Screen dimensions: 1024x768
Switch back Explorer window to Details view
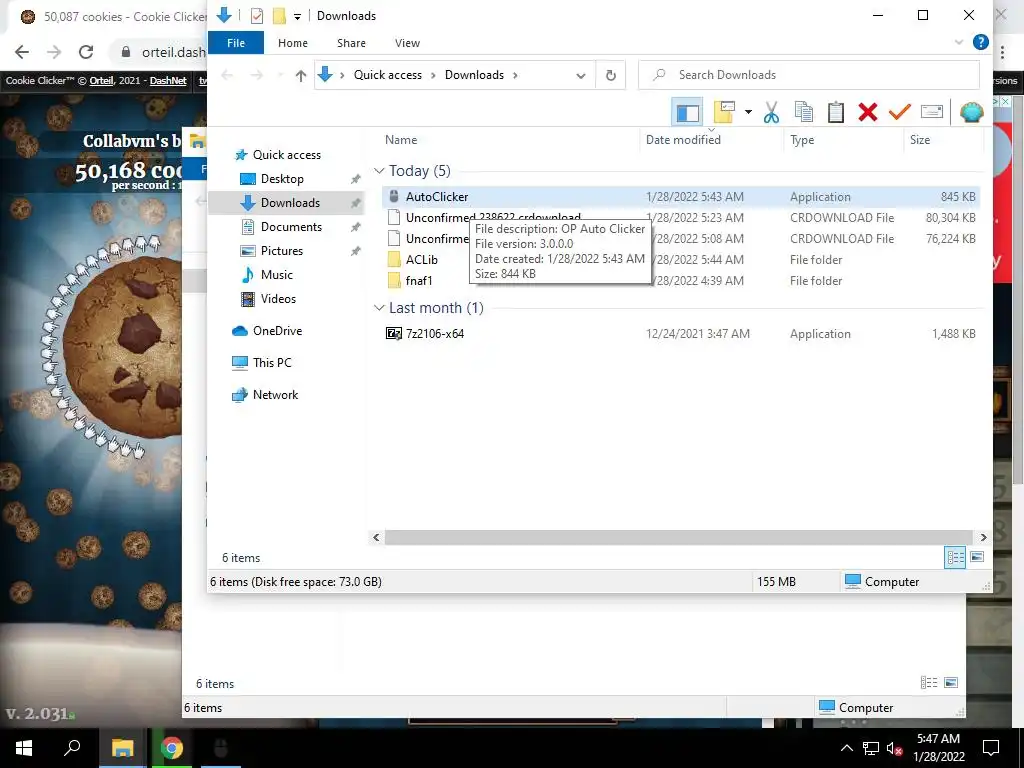(x=929, y=682)
